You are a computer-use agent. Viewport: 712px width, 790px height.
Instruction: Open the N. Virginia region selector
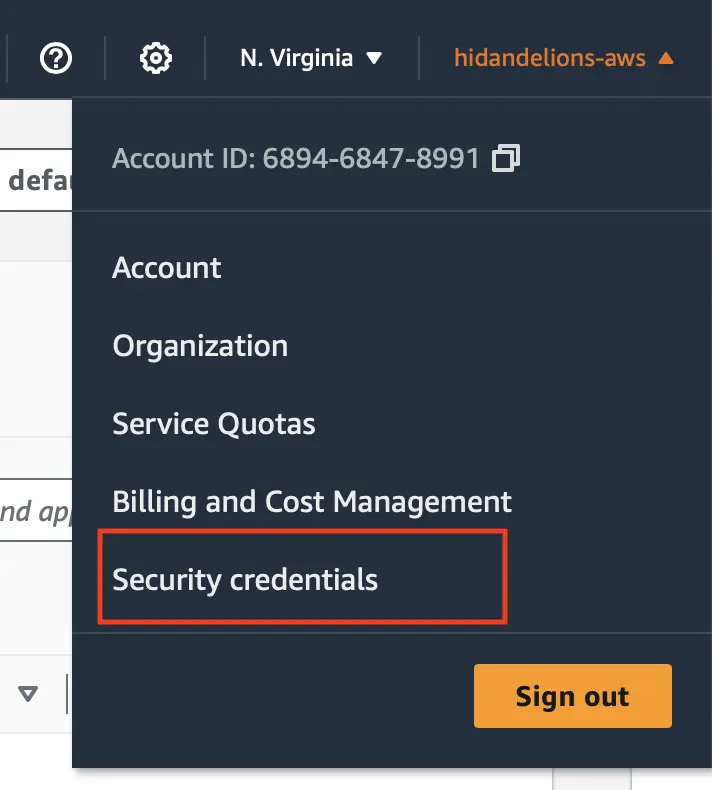[311, 58]
